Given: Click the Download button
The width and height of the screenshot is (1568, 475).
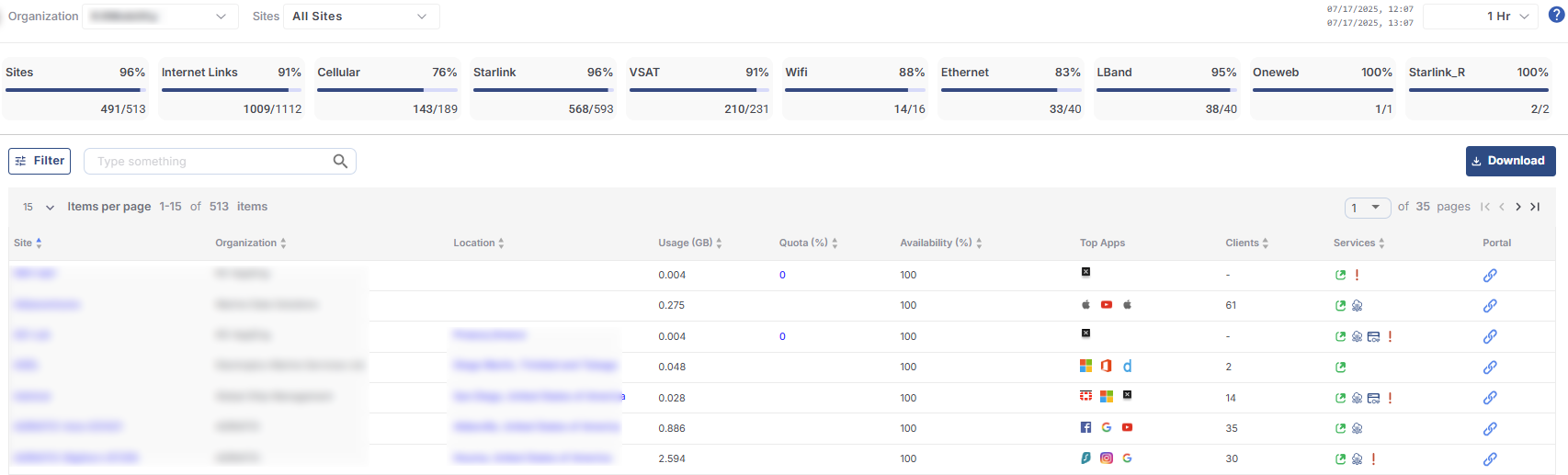Looking at the screenshot, I should click(x=1510, y=161).
